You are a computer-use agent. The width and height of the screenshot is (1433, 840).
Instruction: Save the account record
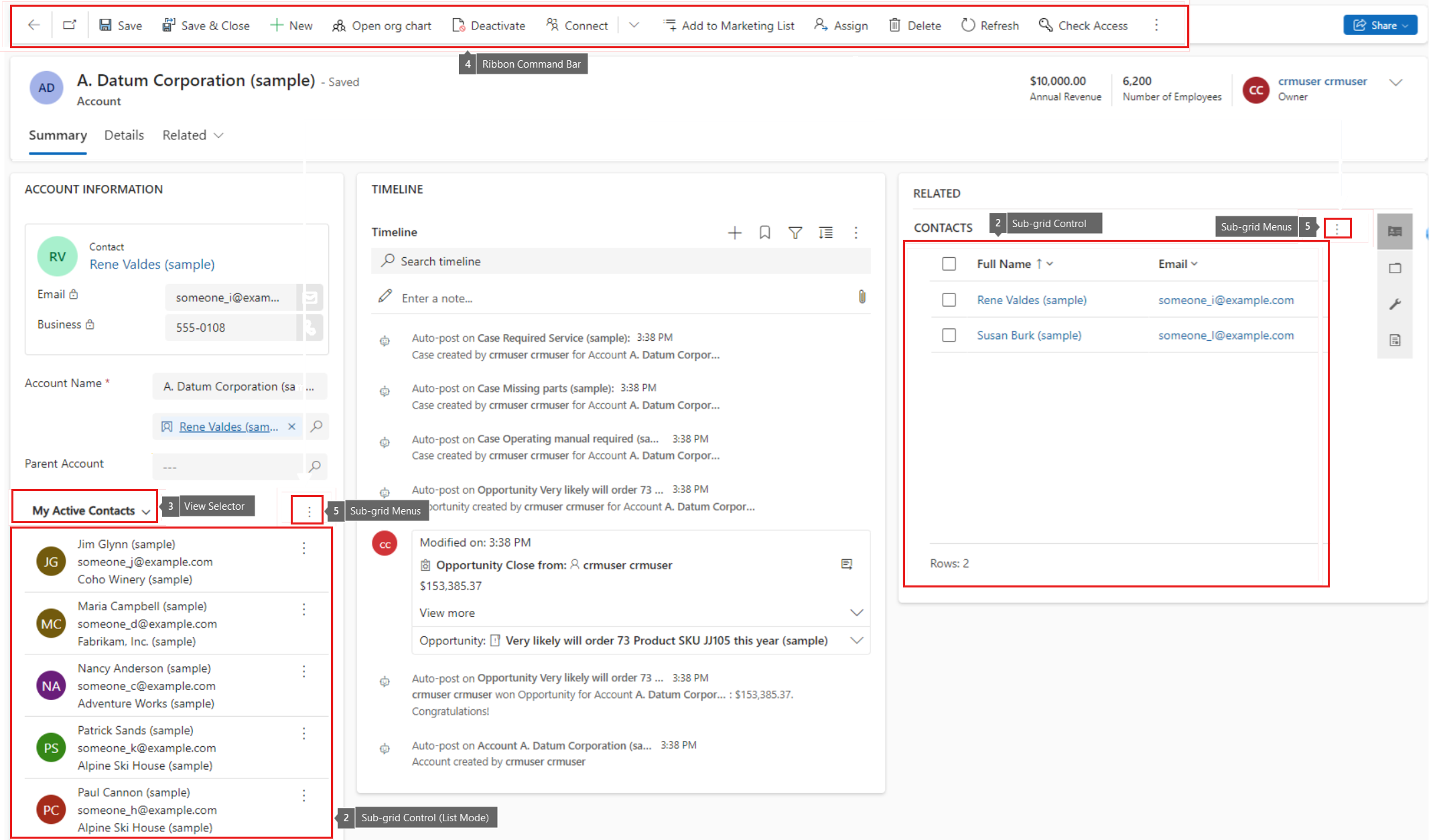point(121,25)
